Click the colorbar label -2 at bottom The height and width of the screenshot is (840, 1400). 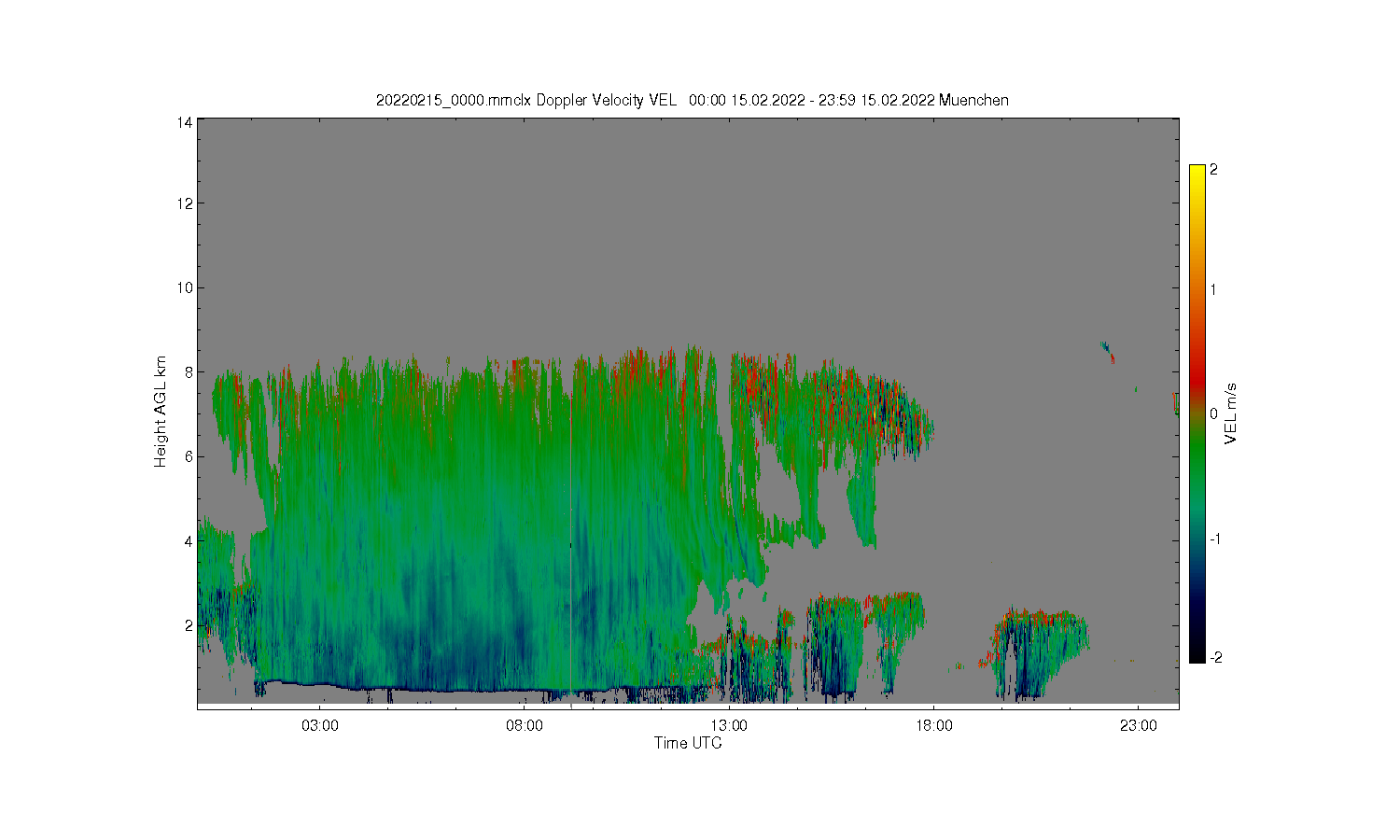1216,658
